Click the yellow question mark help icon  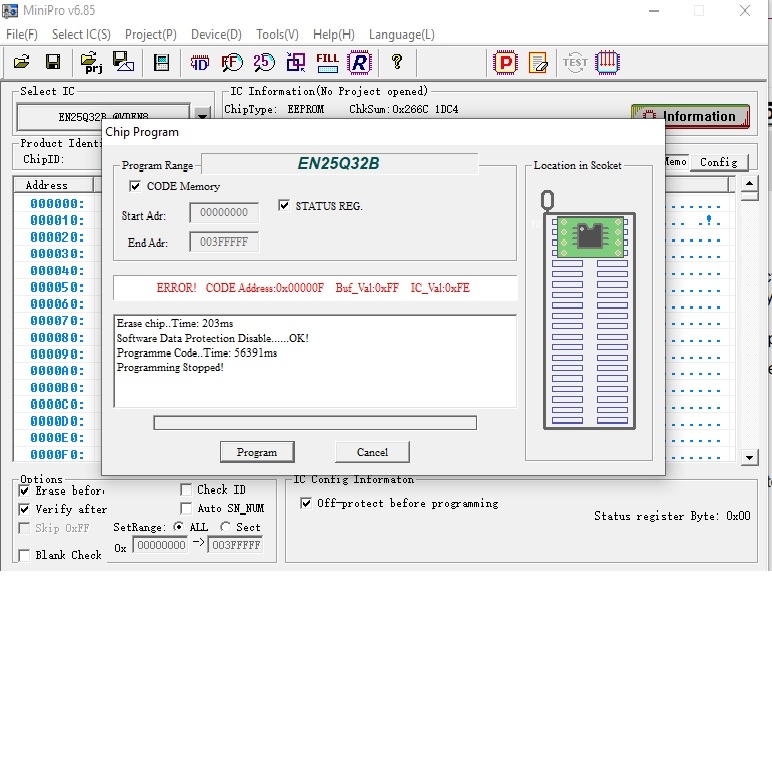[397, 62]
